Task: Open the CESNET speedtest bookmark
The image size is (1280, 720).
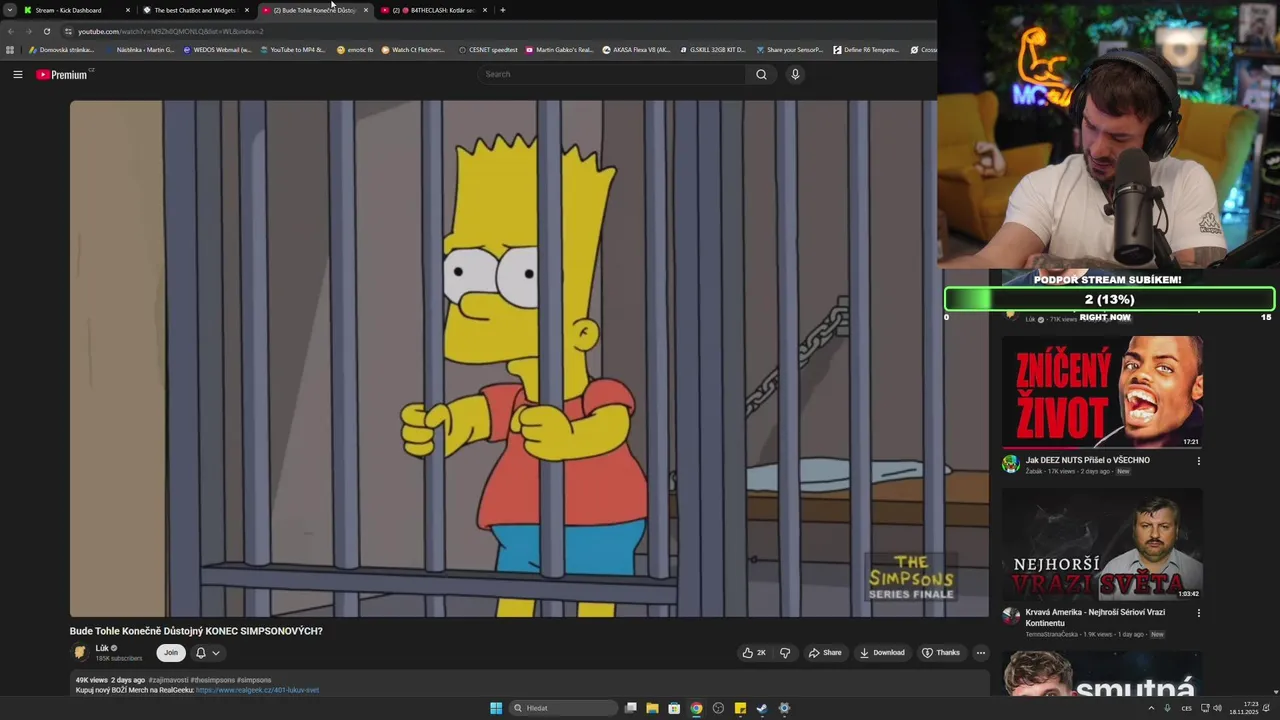Action: click(x=488, y=49)
